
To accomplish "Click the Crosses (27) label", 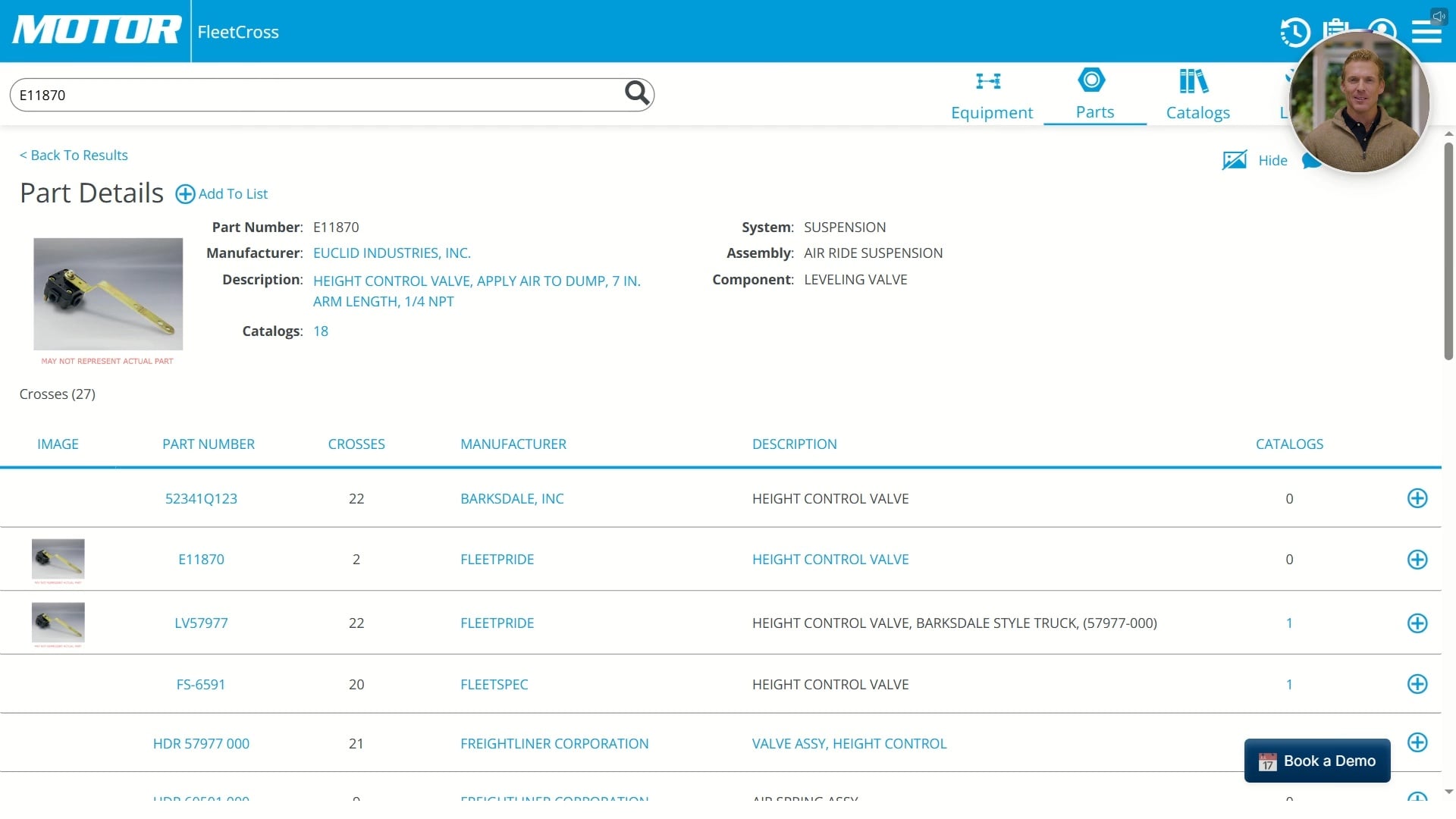I will tap(58, 394).
